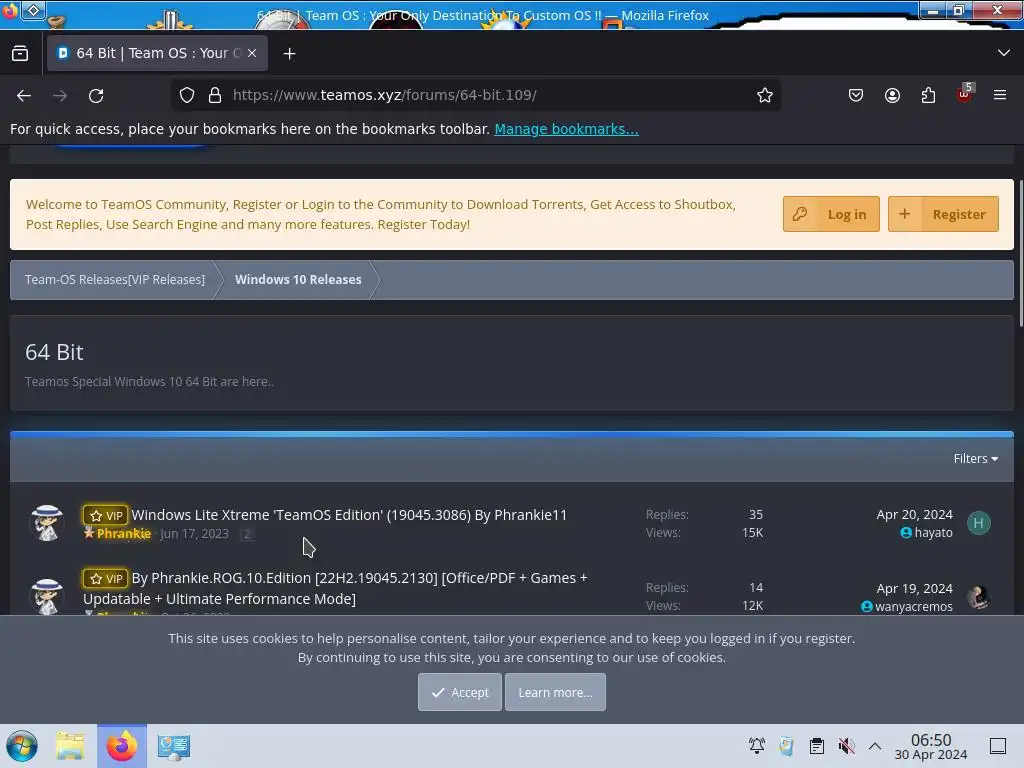This screenshot has width=1024, height=768.
Task: Click Phrankie avatar on Windows Lite Xtreme row
Action: click(47, 522)
